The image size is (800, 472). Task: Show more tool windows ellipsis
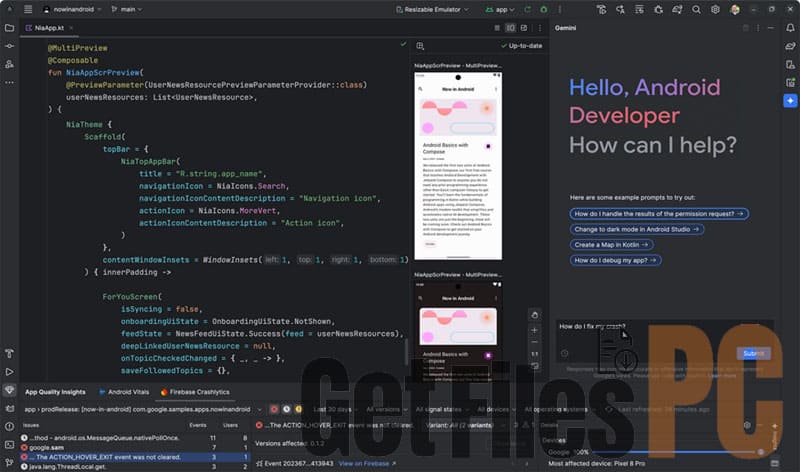(9, 82)
